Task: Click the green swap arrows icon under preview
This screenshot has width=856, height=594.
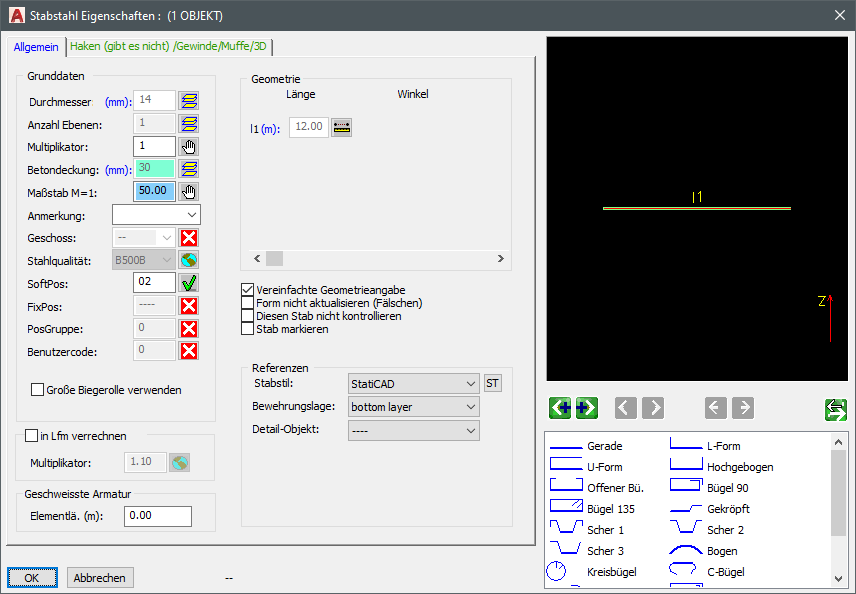Action: pos(835,409)
